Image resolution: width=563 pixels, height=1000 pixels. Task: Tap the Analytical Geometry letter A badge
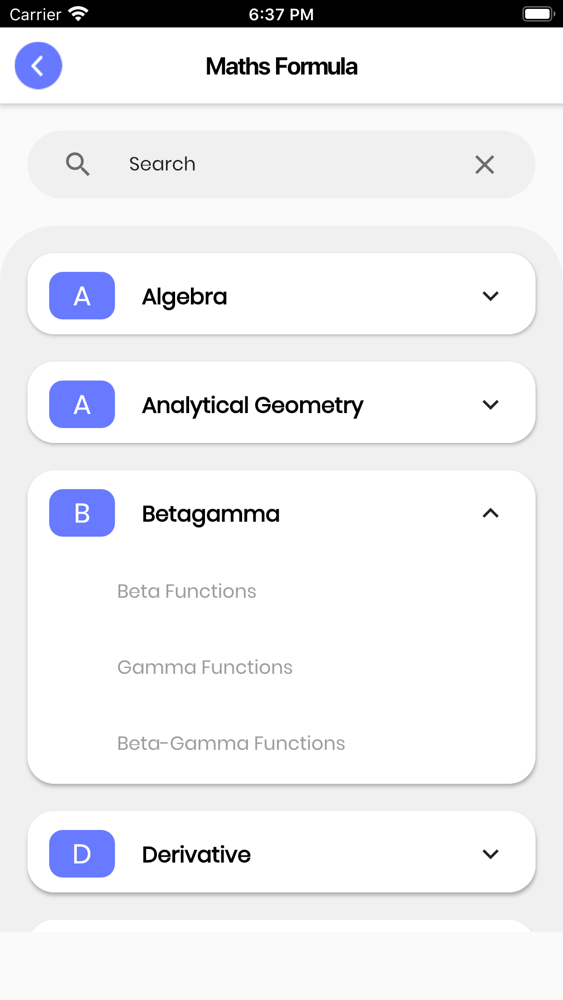(x=82, y=404)
